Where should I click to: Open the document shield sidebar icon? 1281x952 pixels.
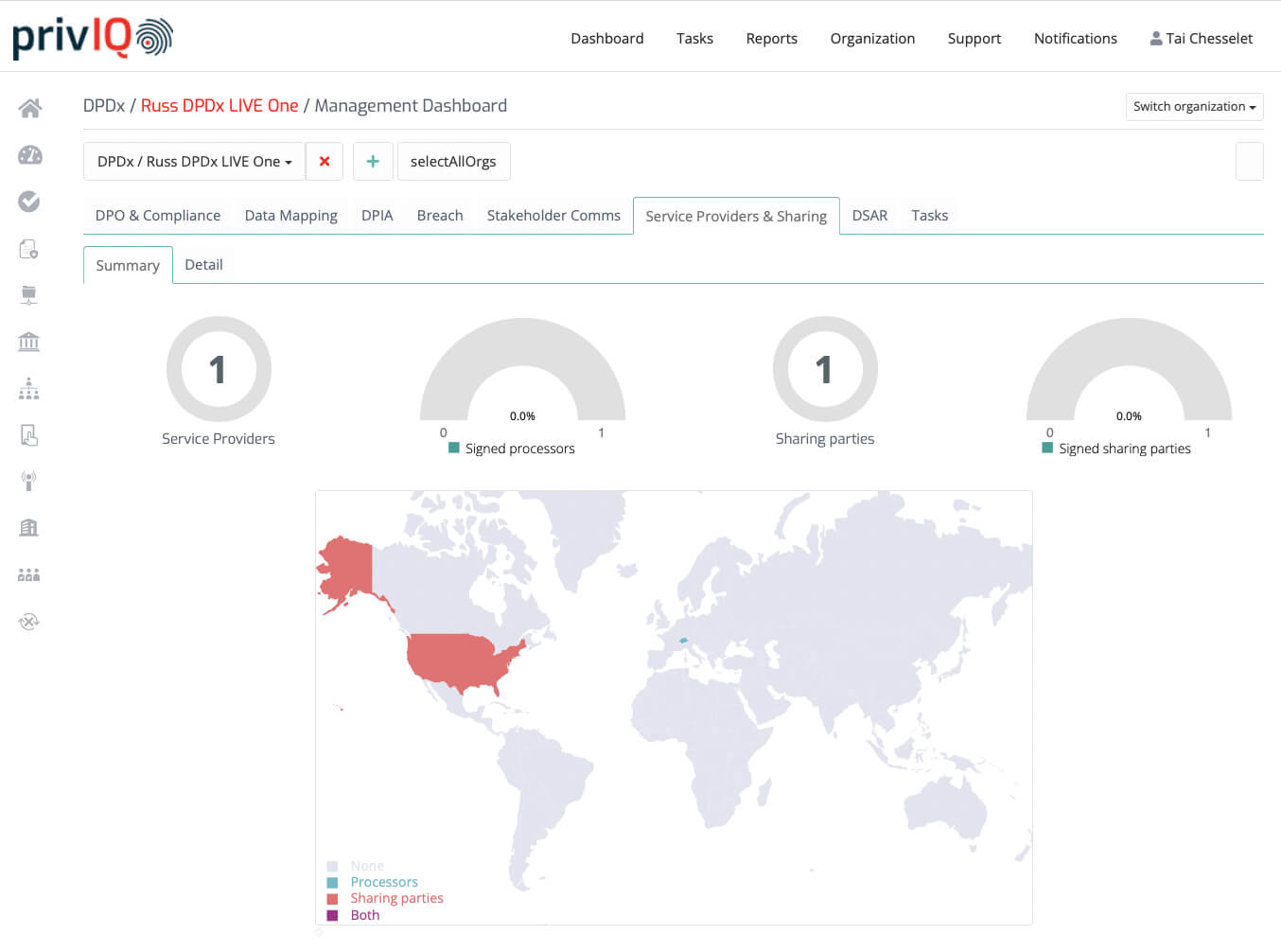pos(29,249)
